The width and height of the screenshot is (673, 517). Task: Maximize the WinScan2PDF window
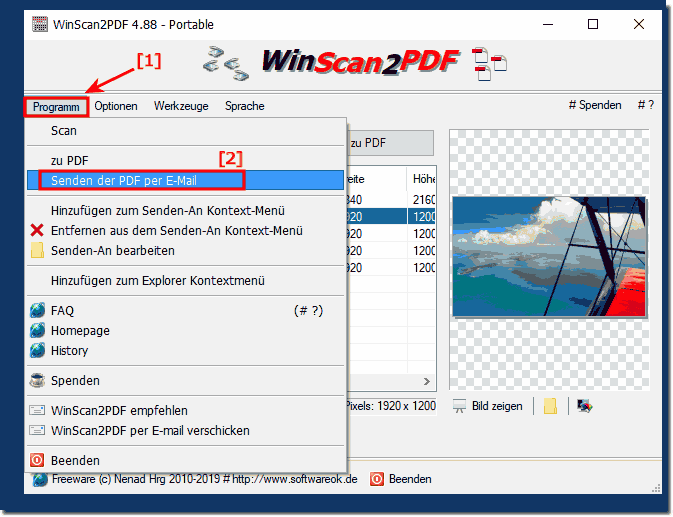593,24
